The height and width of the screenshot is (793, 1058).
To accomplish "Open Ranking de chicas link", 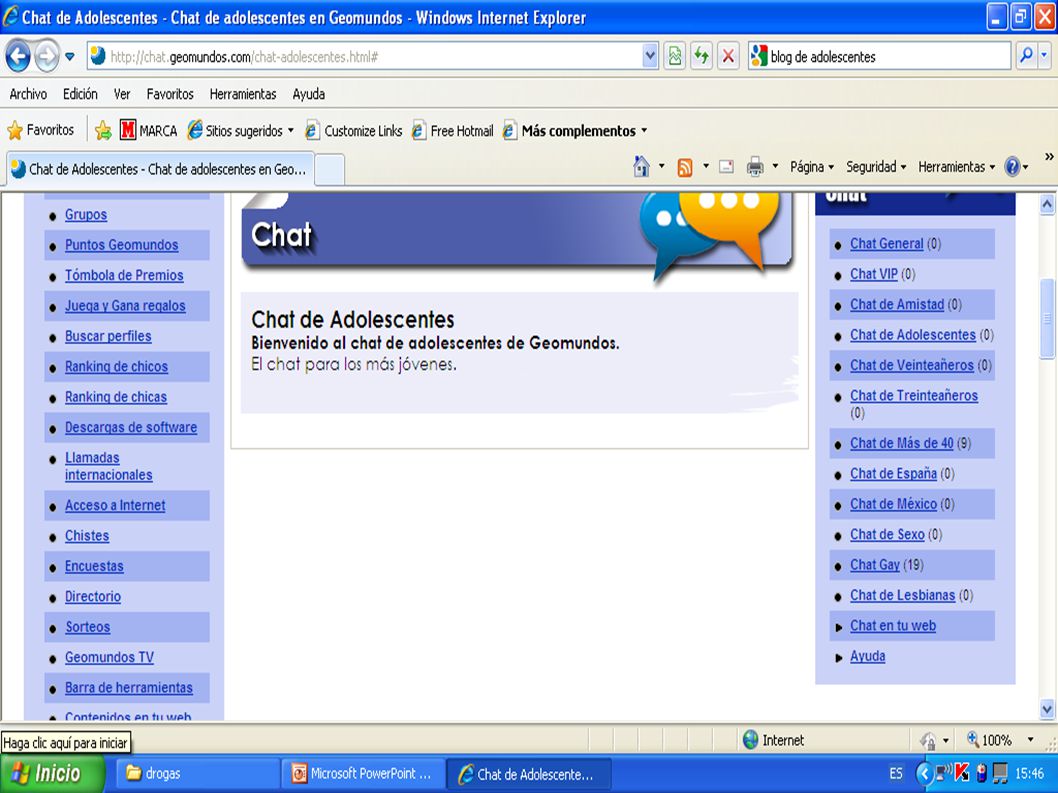I will tap(116, 397).
